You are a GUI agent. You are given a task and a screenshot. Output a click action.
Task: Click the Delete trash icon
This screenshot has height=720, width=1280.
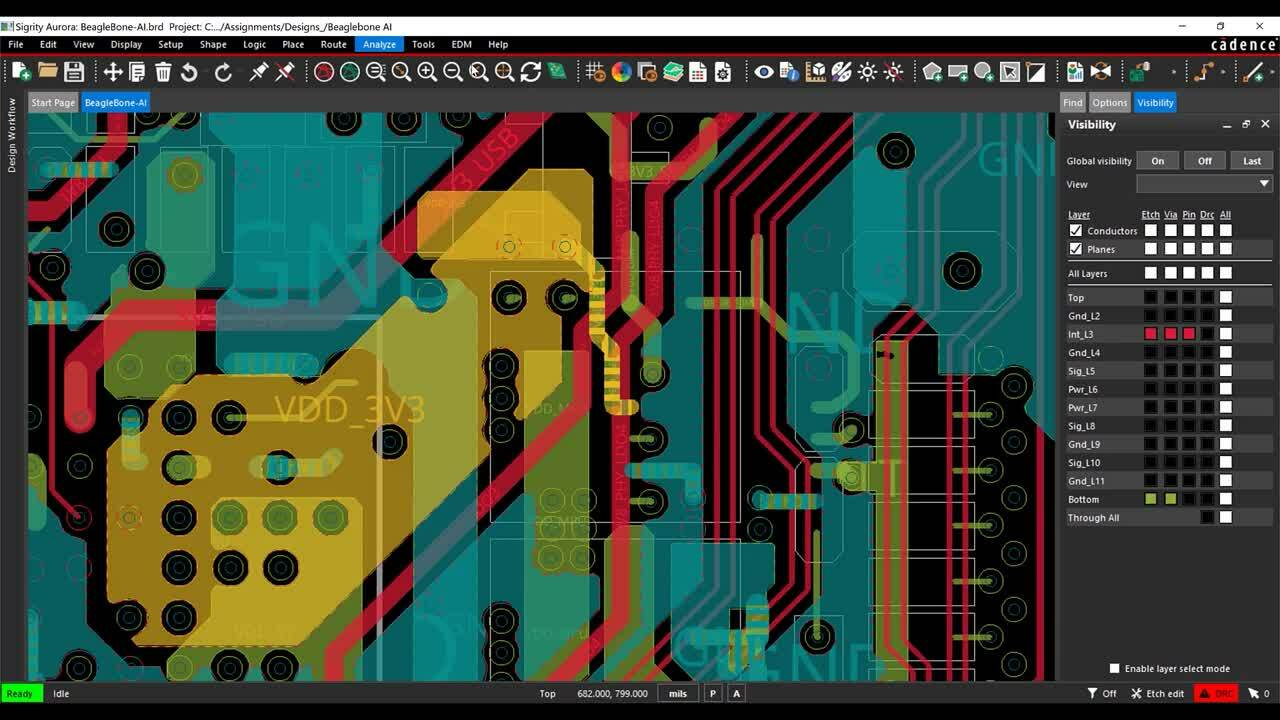point(163,71)
